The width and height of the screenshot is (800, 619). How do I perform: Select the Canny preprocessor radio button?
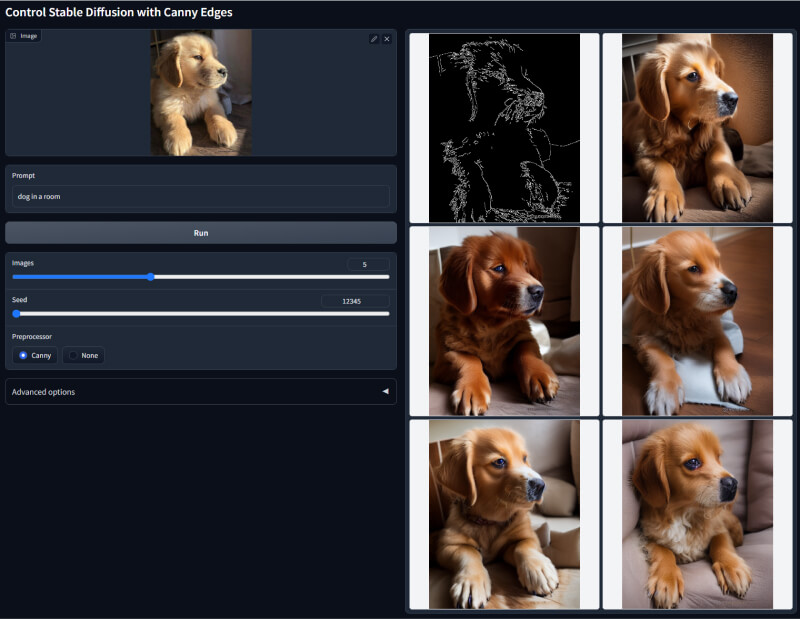(24, 355)
